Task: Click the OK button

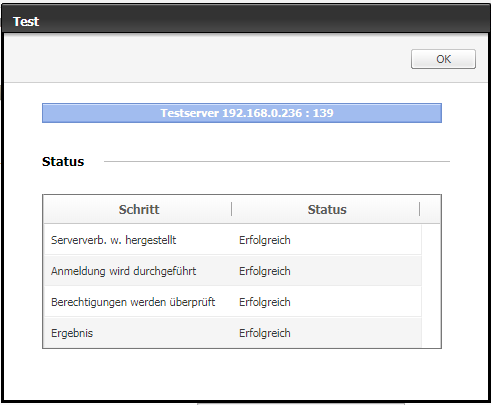Action: [443, 59]
